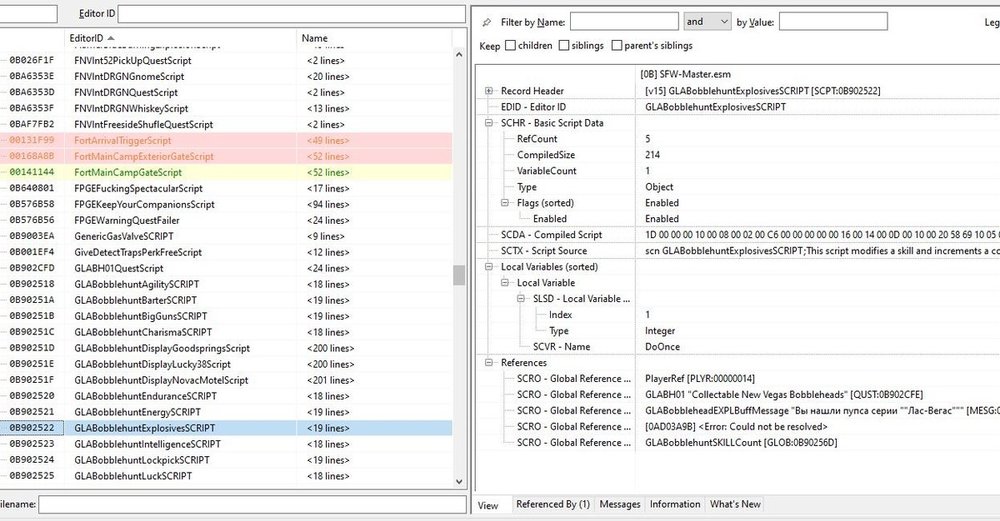Click the CompiledSize value 214
Viewport: 1000px width, 521px height.
click(x=652, y=155)
